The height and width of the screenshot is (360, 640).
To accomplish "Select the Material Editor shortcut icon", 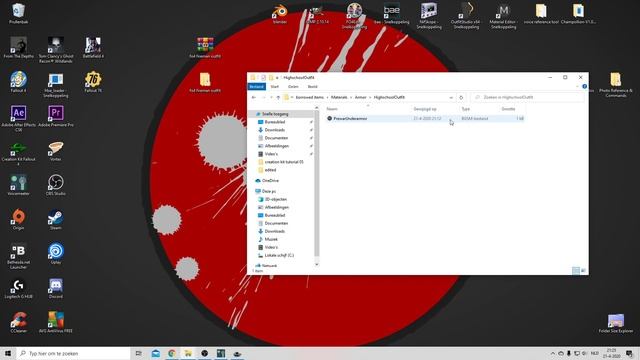I will [x=503, y=16].
